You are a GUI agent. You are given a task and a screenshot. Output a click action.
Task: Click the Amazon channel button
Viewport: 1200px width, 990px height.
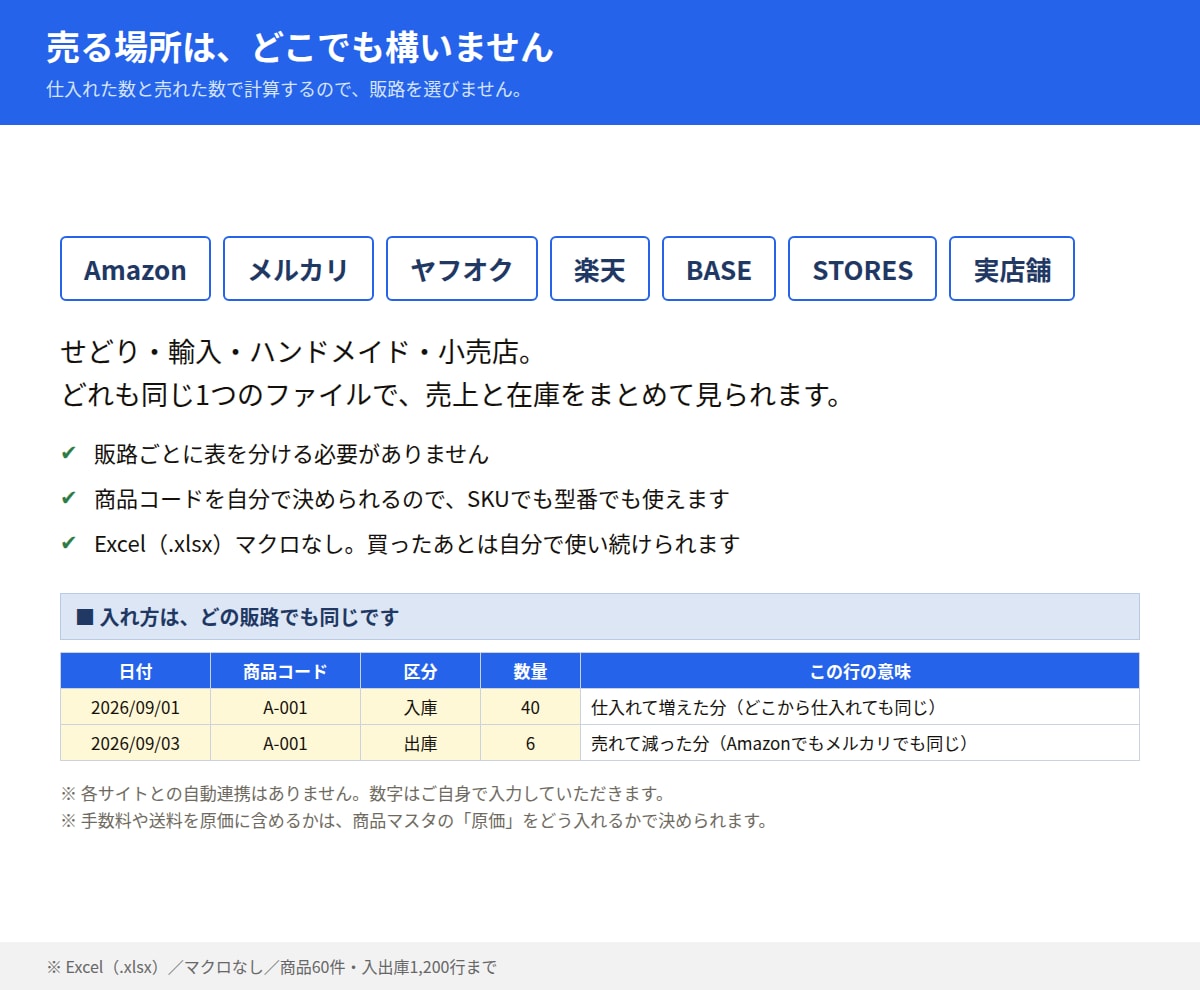point(135,269)
